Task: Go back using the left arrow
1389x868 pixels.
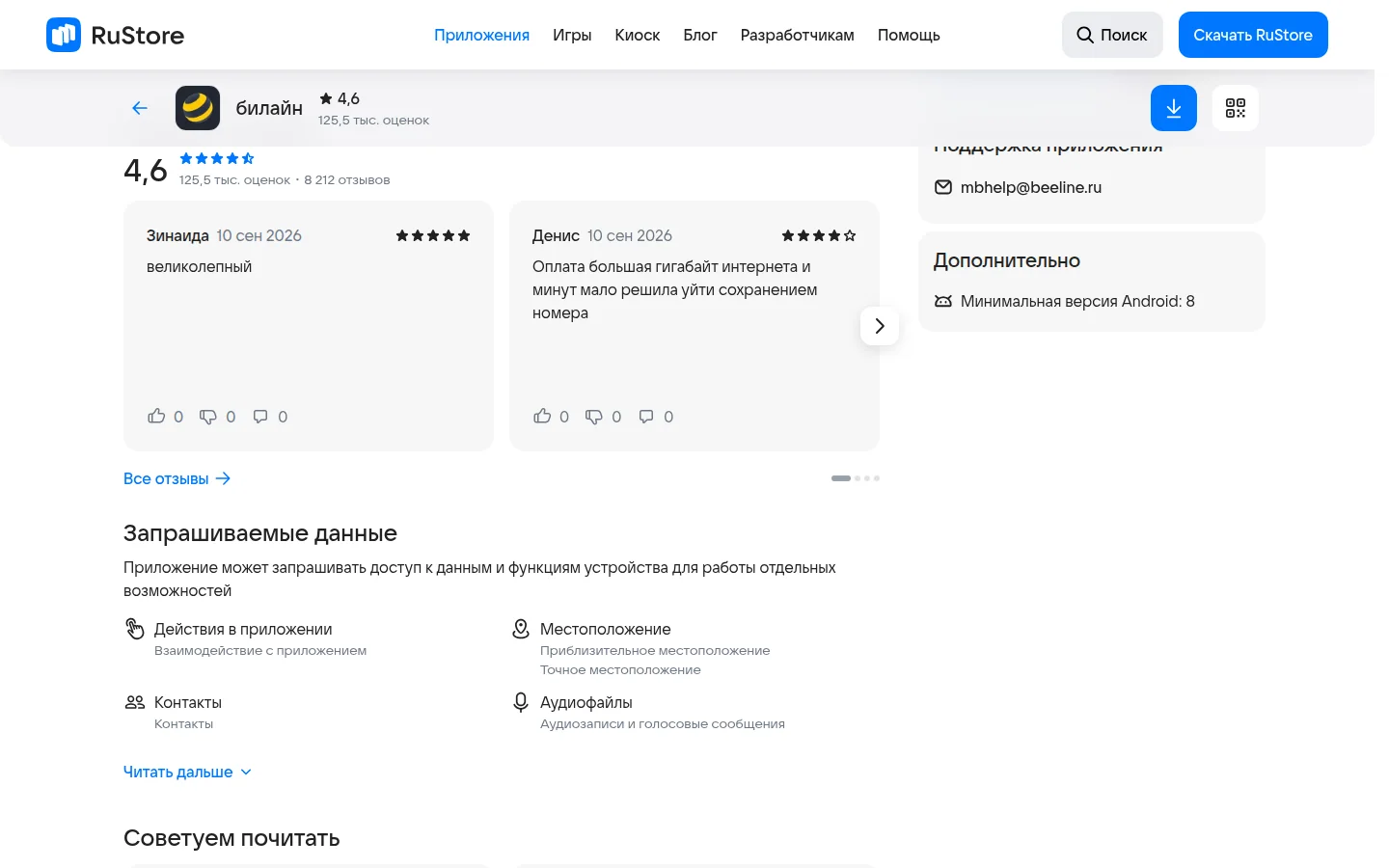Action: tap(140, 108)
